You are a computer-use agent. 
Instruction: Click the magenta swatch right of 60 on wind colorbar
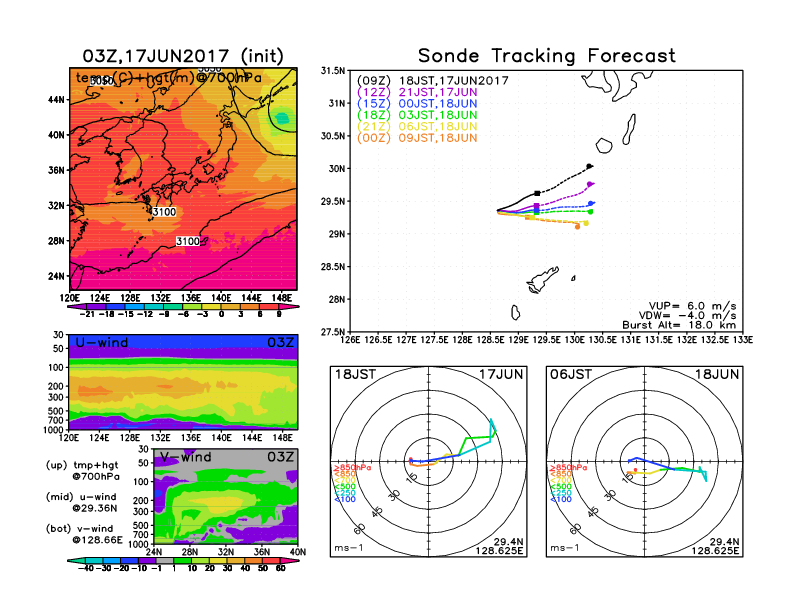point(289,561)
